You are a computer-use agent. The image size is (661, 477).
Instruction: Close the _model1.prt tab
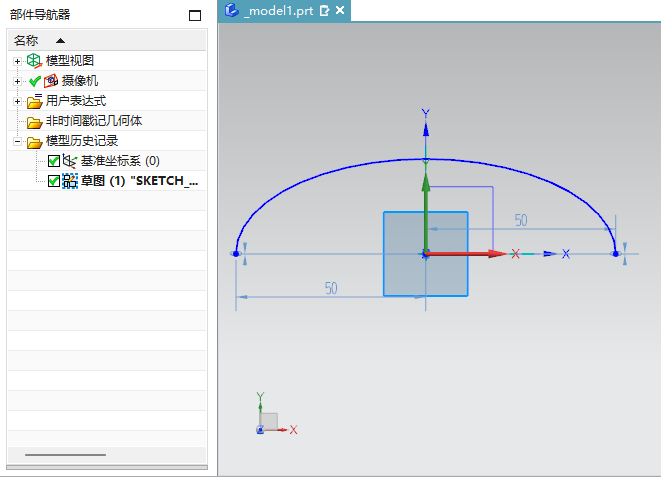coord(340,10)
